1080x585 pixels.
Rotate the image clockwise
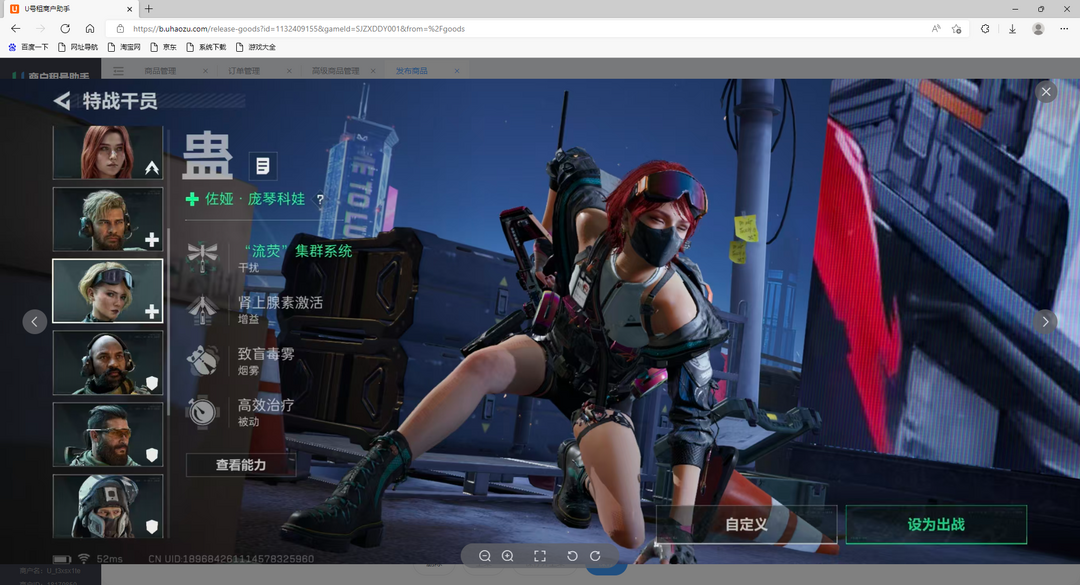point(595,556)
